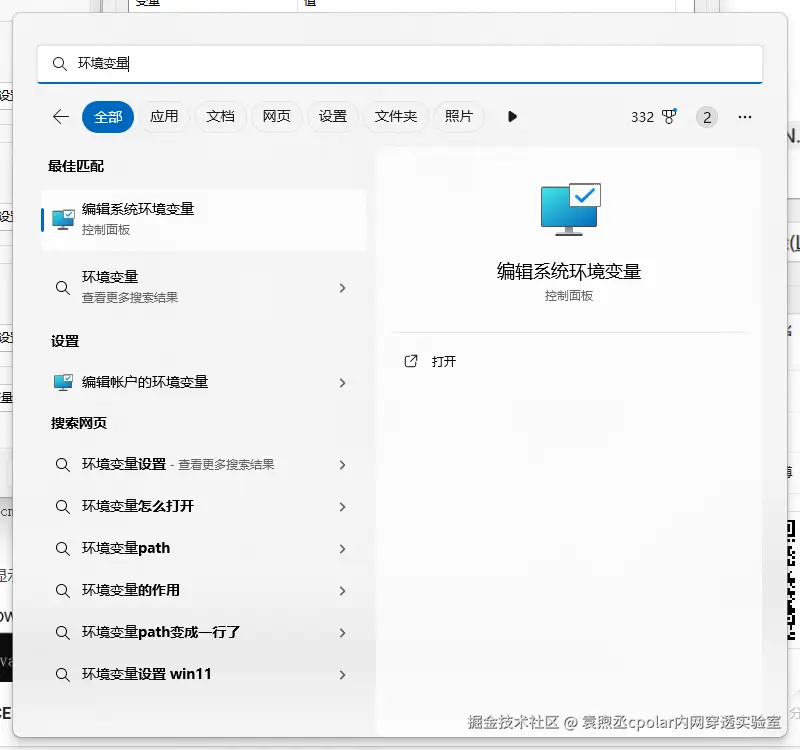Switch to the 文件夹 filter tab
800x750 pixels.
point(395,117)
